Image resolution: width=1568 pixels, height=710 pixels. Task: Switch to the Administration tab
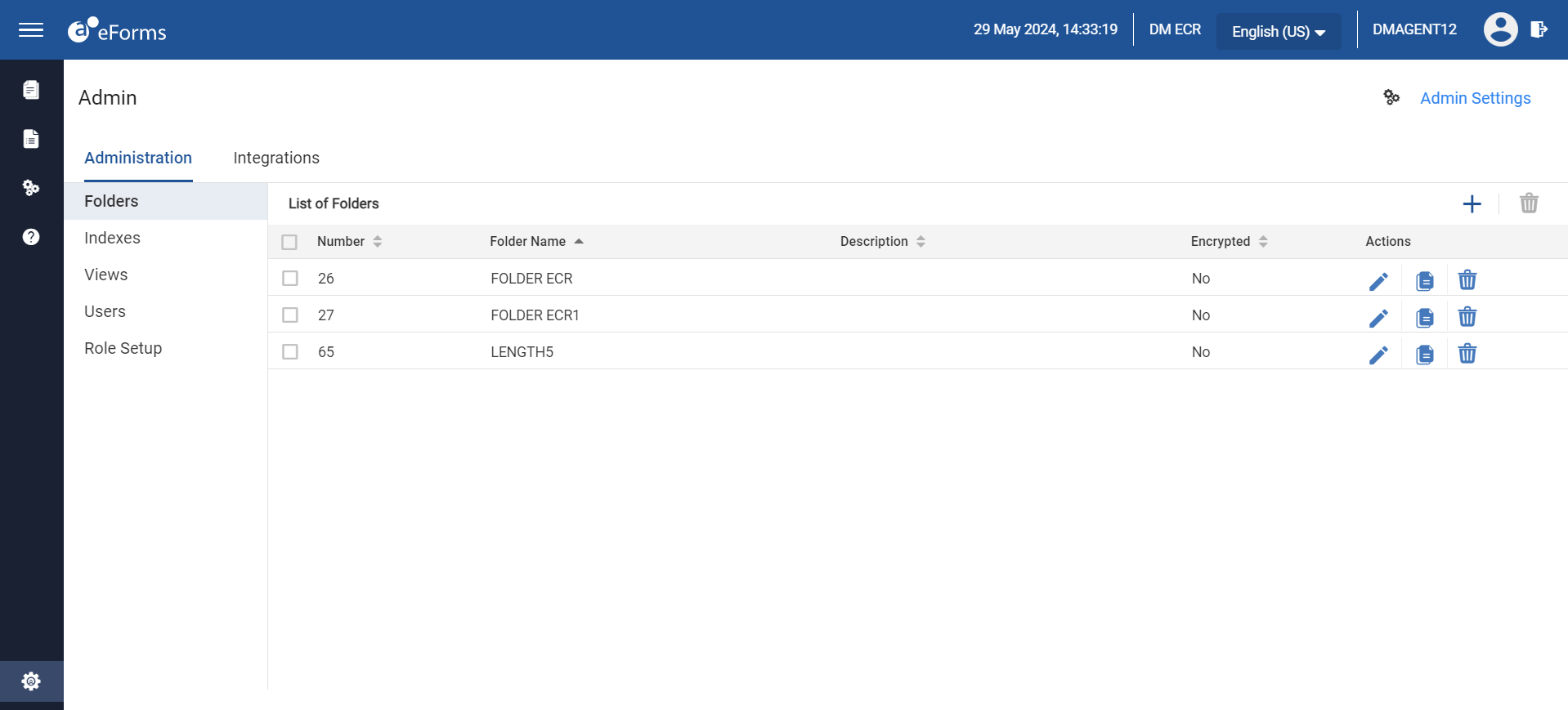pyautogui.click(x=138, y=158)
